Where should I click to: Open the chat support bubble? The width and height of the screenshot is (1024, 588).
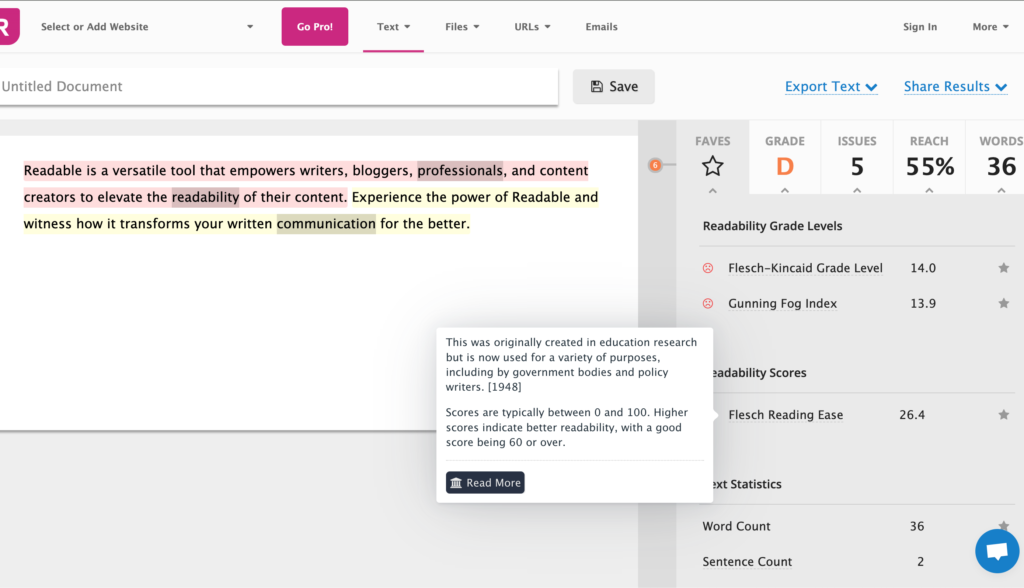pyautogui.click(x=997, y=550)
